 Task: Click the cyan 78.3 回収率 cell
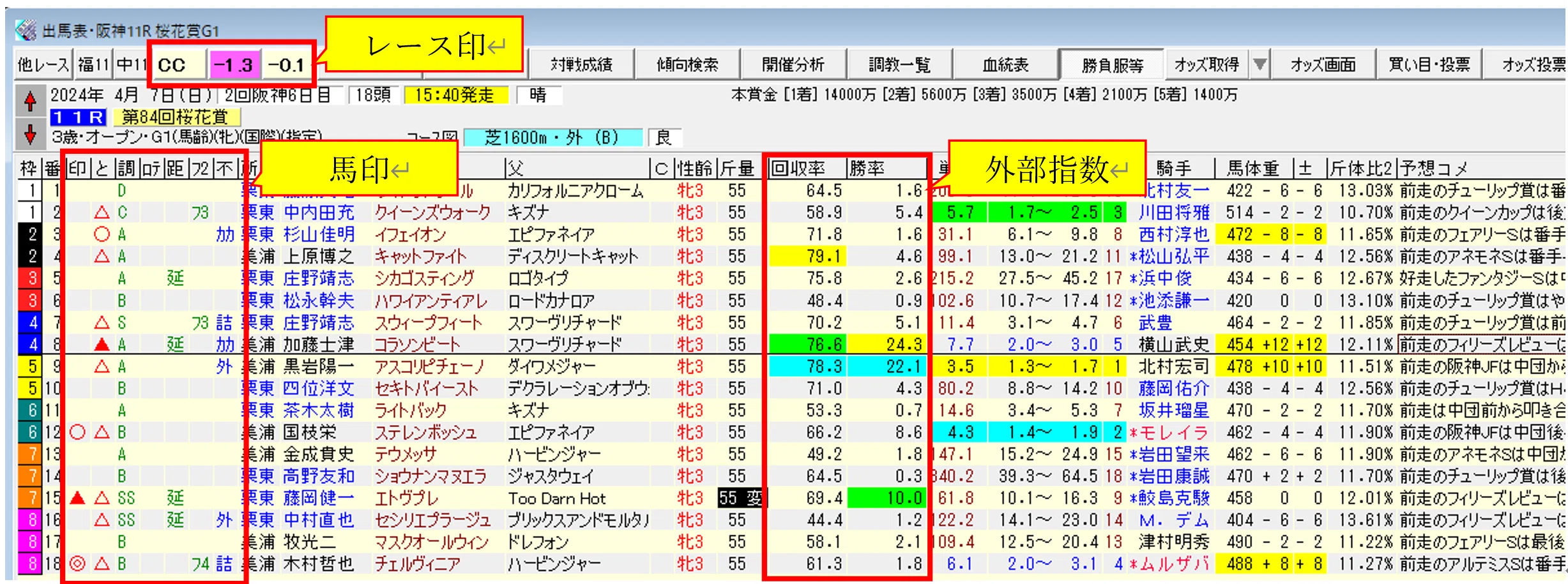[807, 366]
